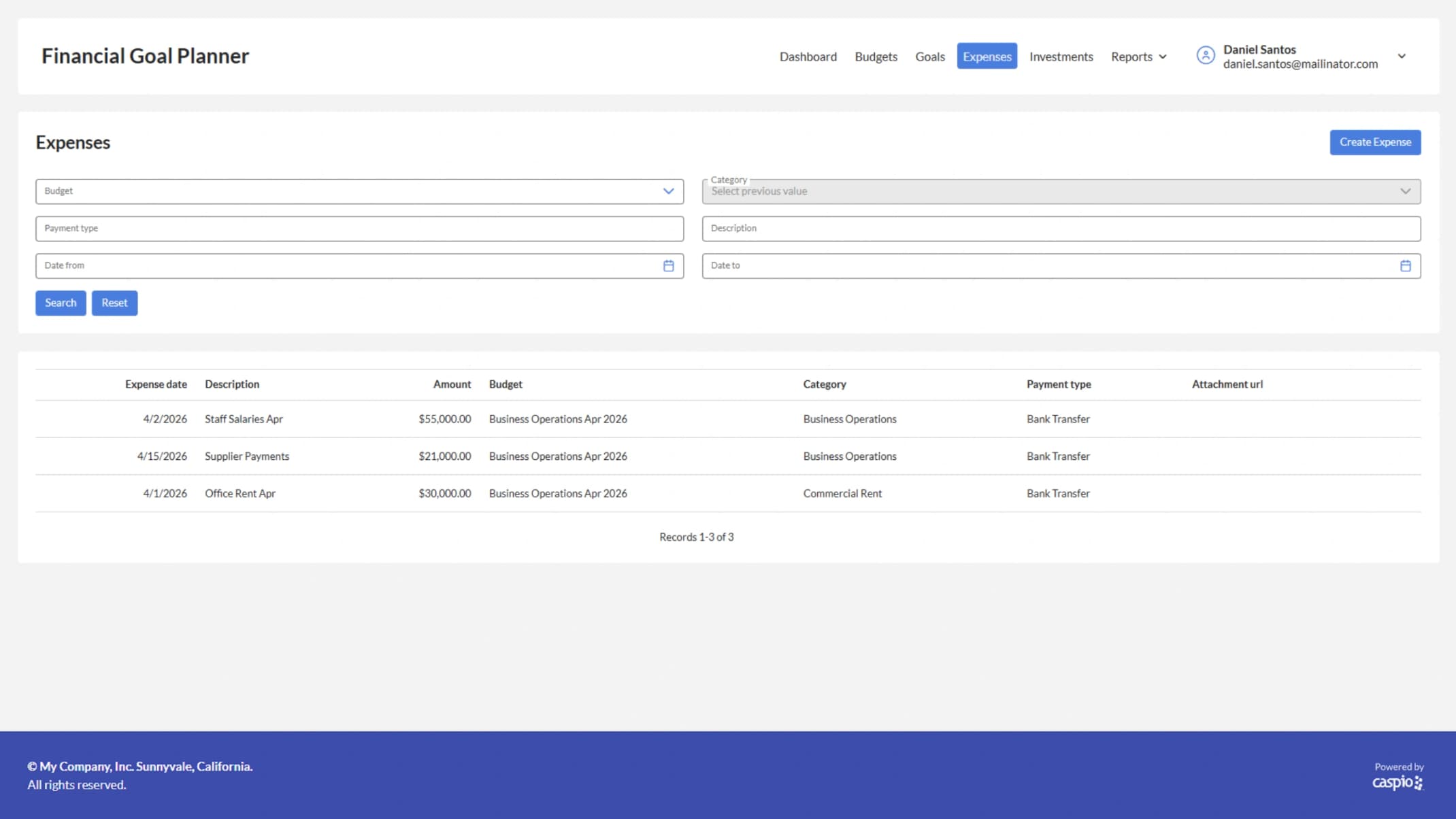Image resolution: width=1456 pixels, height=819 pixels.
Task: Click the $55,000.00 amount cell
Action: coord(444,419)
